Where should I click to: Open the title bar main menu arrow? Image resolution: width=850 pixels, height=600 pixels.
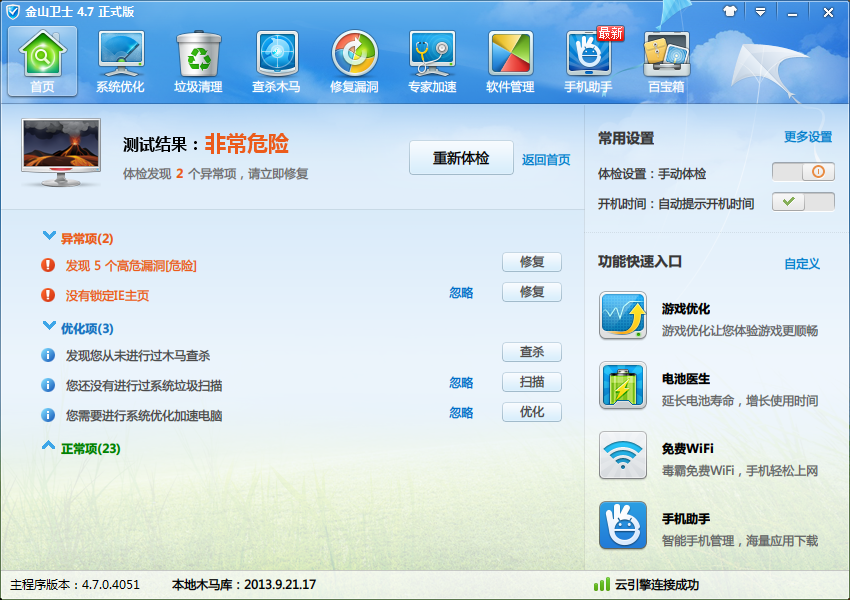[x=761, y=11]
